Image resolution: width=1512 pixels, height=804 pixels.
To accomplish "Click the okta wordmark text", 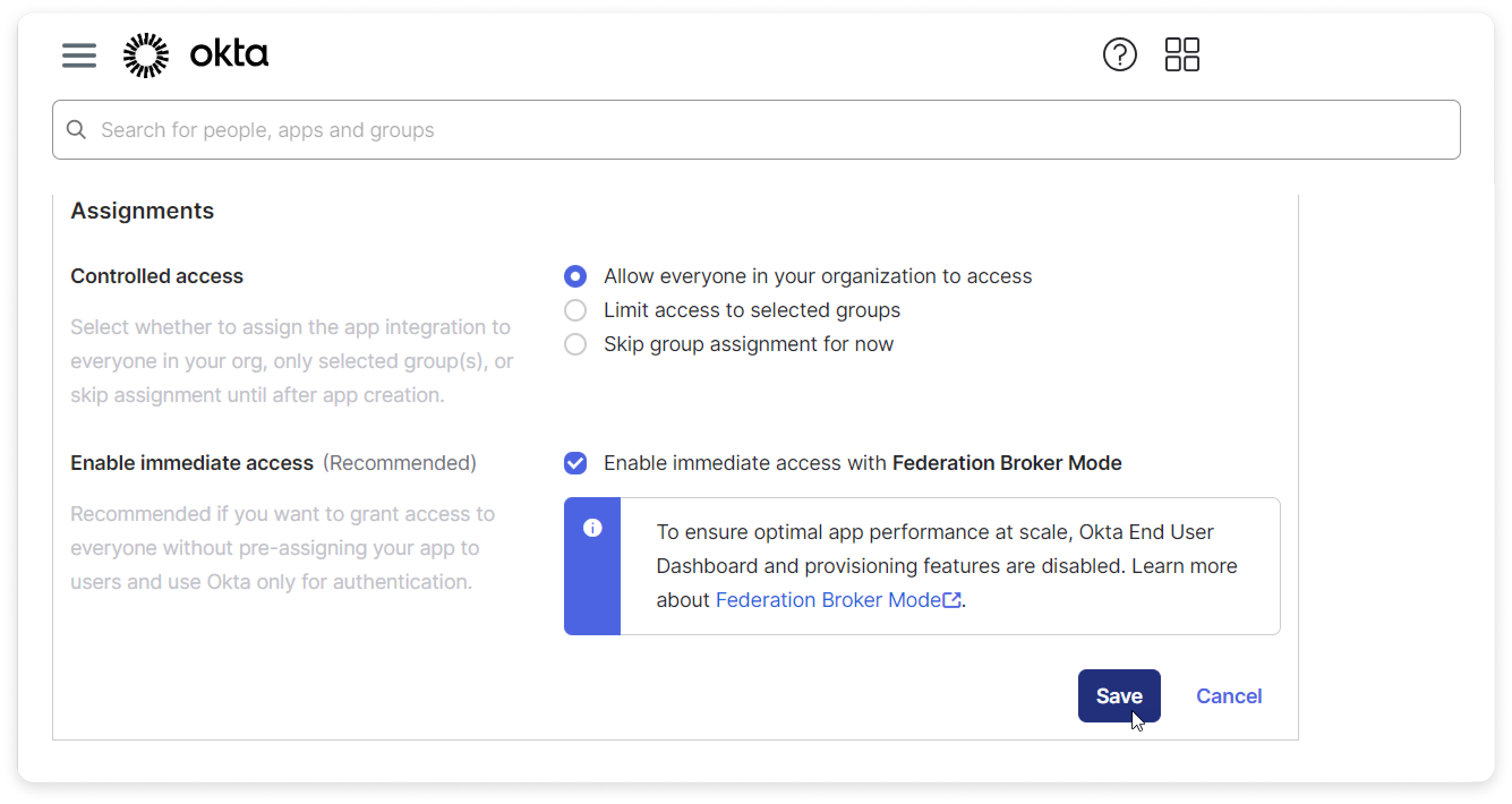I will click(229, 54).
